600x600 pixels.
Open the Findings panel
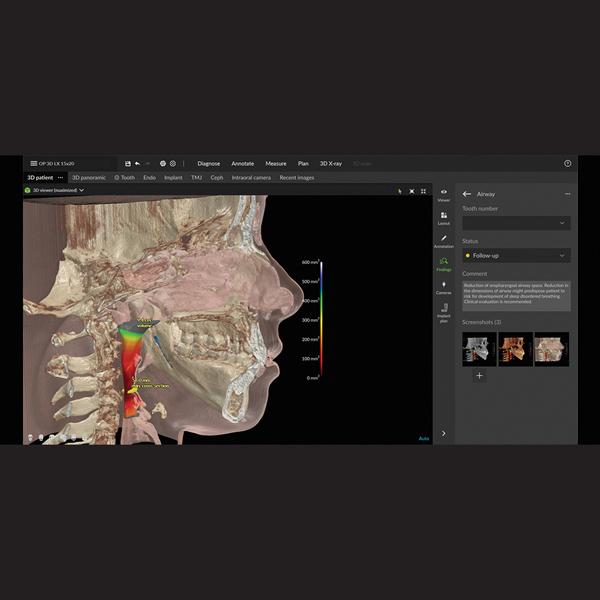point(443,264)
